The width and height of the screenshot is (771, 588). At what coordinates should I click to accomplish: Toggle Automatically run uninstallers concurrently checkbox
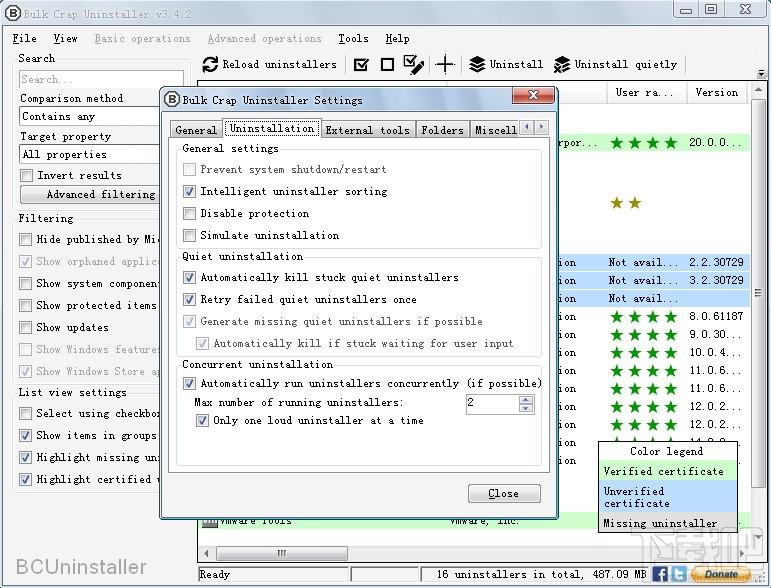click(x=189, y=383)
